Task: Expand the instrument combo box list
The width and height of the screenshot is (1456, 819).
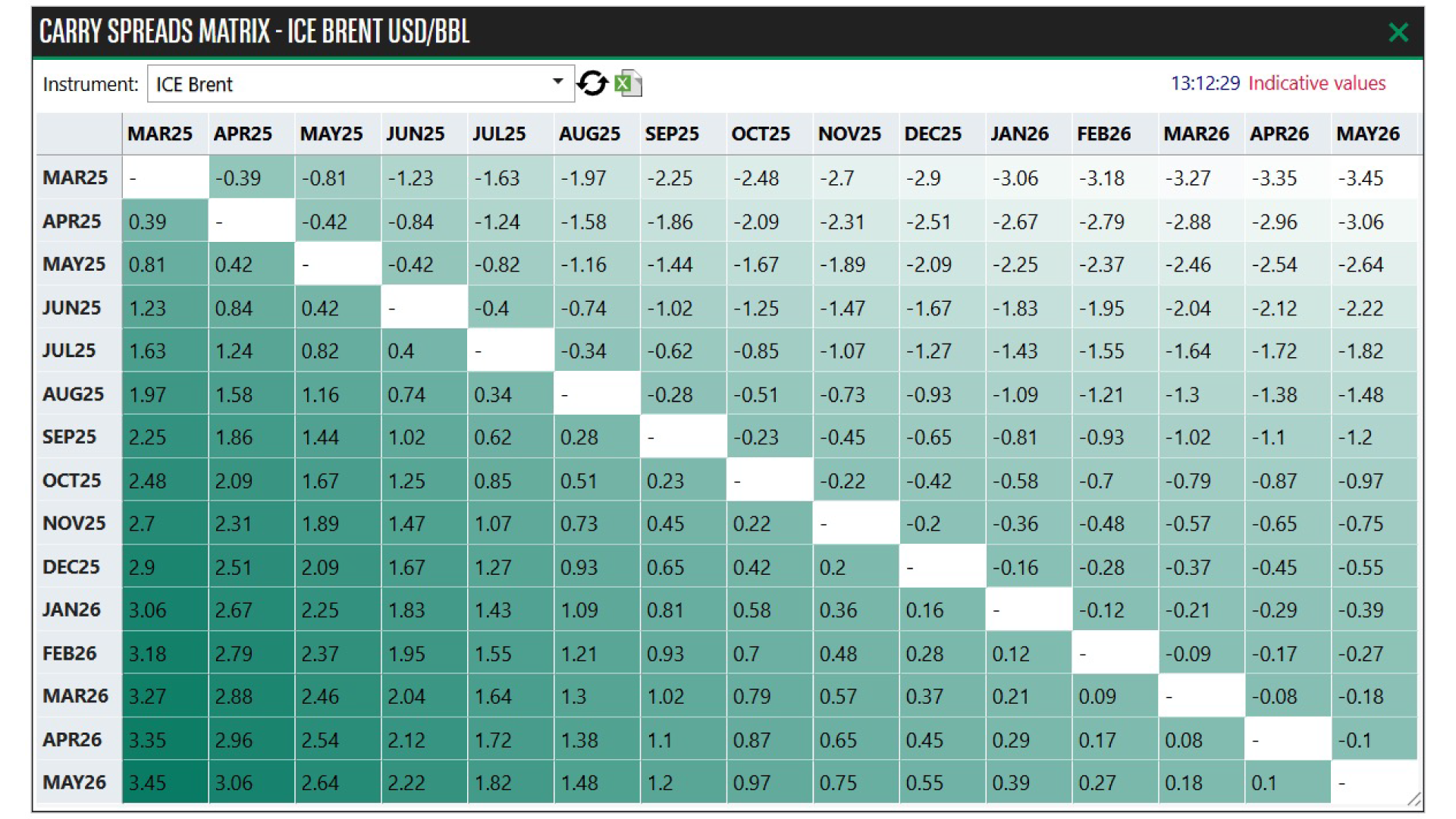Action: click(559, 82)
